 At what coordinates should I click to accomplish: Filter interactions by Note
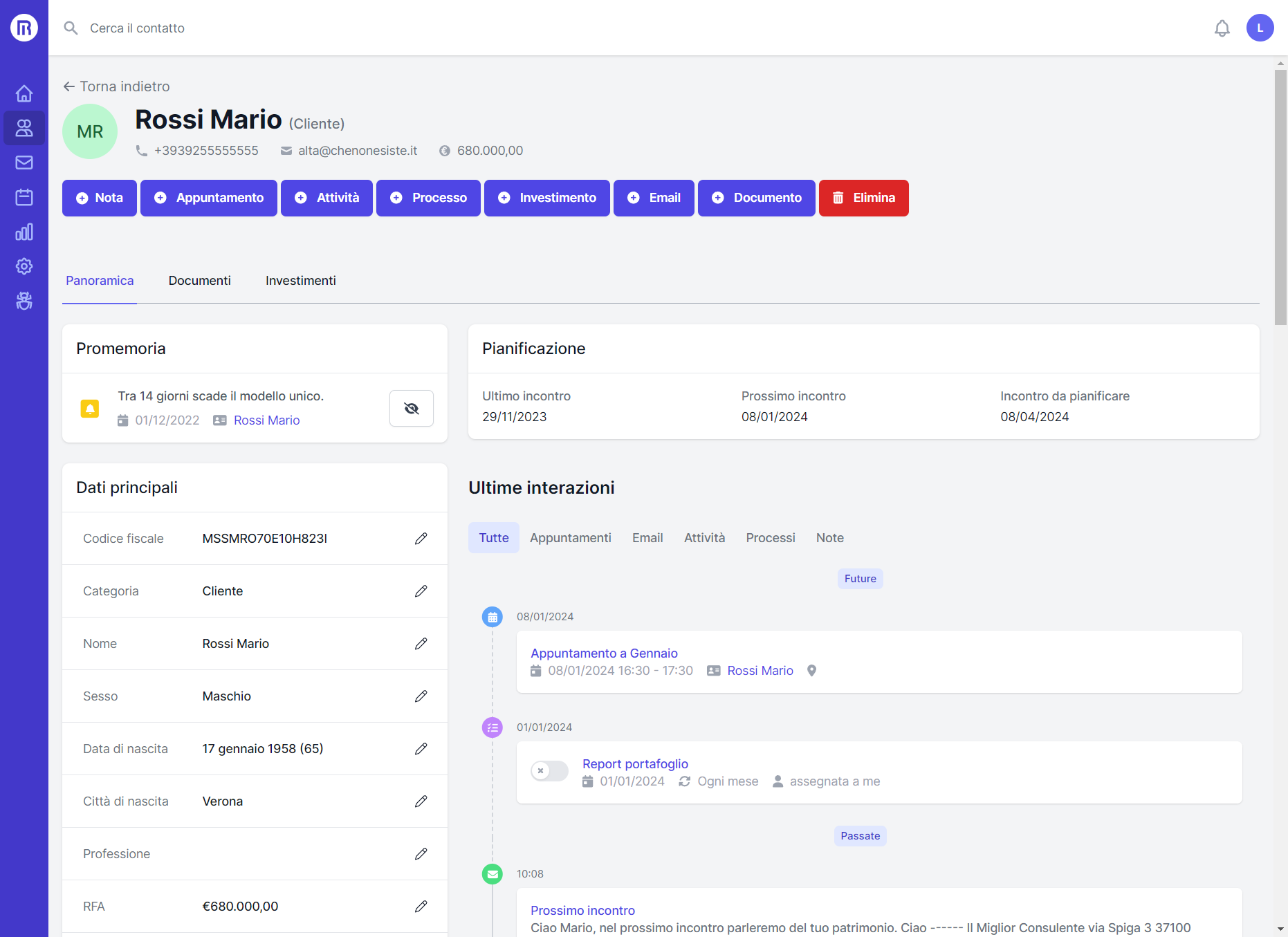point(830,538)
